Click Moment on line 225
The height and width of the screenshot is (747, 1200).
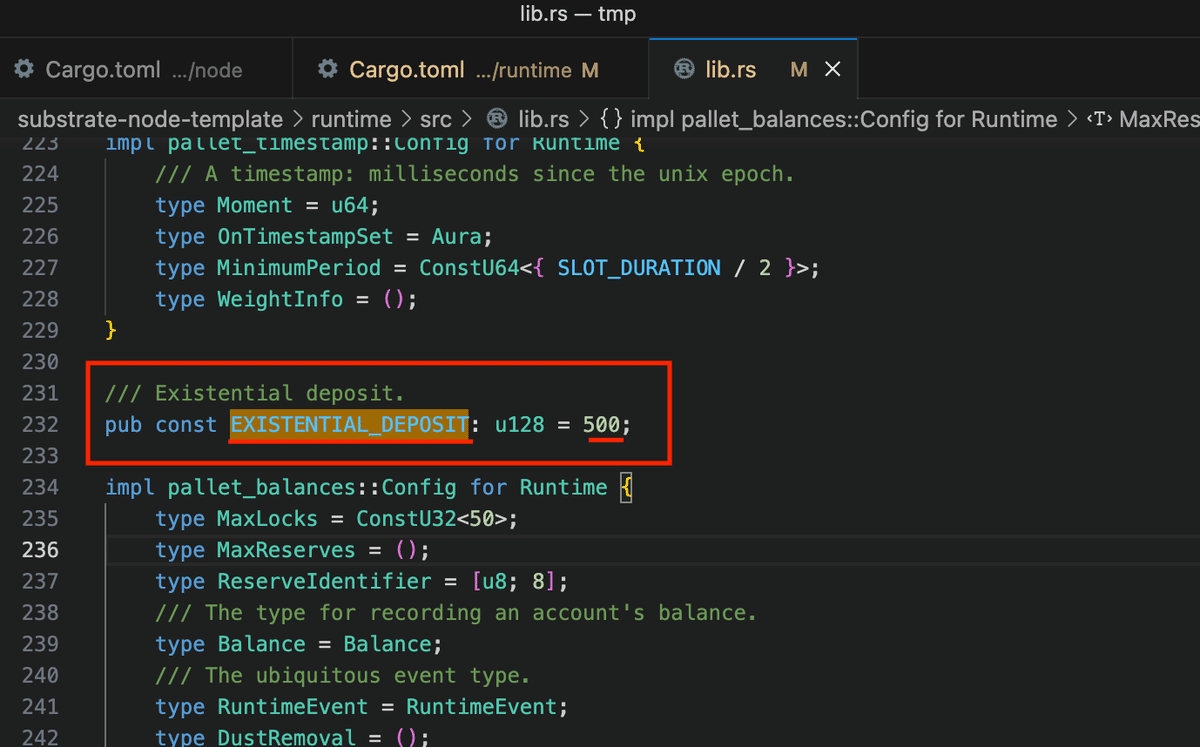(x=255, y=205)
